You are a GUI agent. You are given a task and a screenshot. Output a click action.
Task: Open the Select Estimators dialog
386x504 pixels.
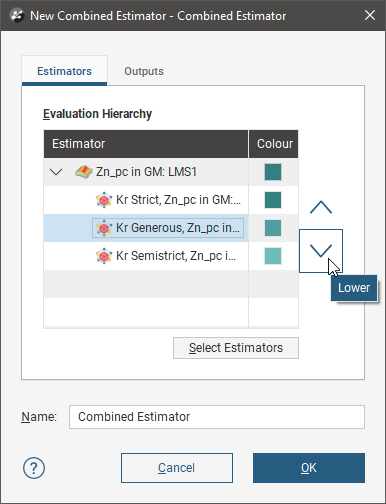tap(236, 348)
